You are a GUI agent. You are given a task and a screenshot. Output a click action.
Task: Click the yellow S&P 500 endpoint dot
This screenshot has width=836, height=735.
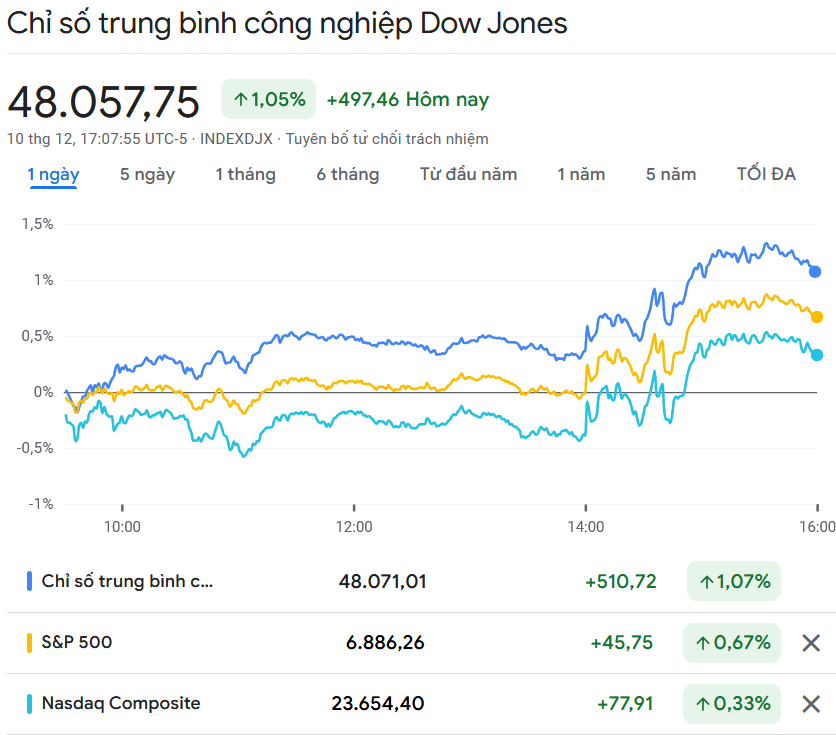(817, 317)
